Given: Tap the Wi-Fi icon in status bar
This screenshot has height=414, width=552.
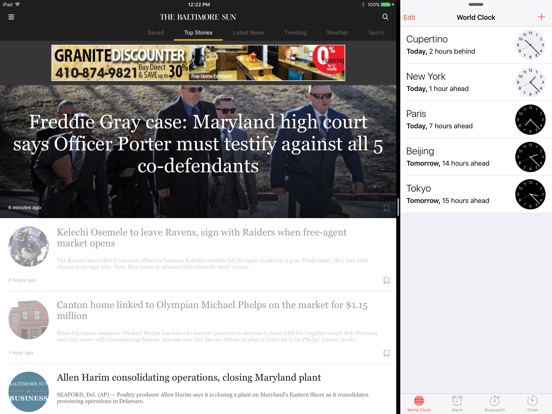Looking at the screenshot, I should 18,5.
